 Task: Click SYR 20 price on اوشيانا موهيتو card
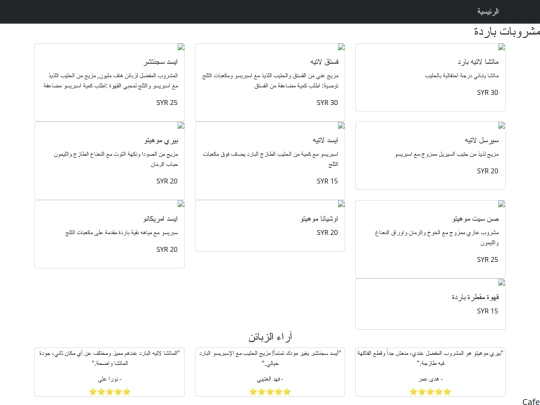point(327,233)
